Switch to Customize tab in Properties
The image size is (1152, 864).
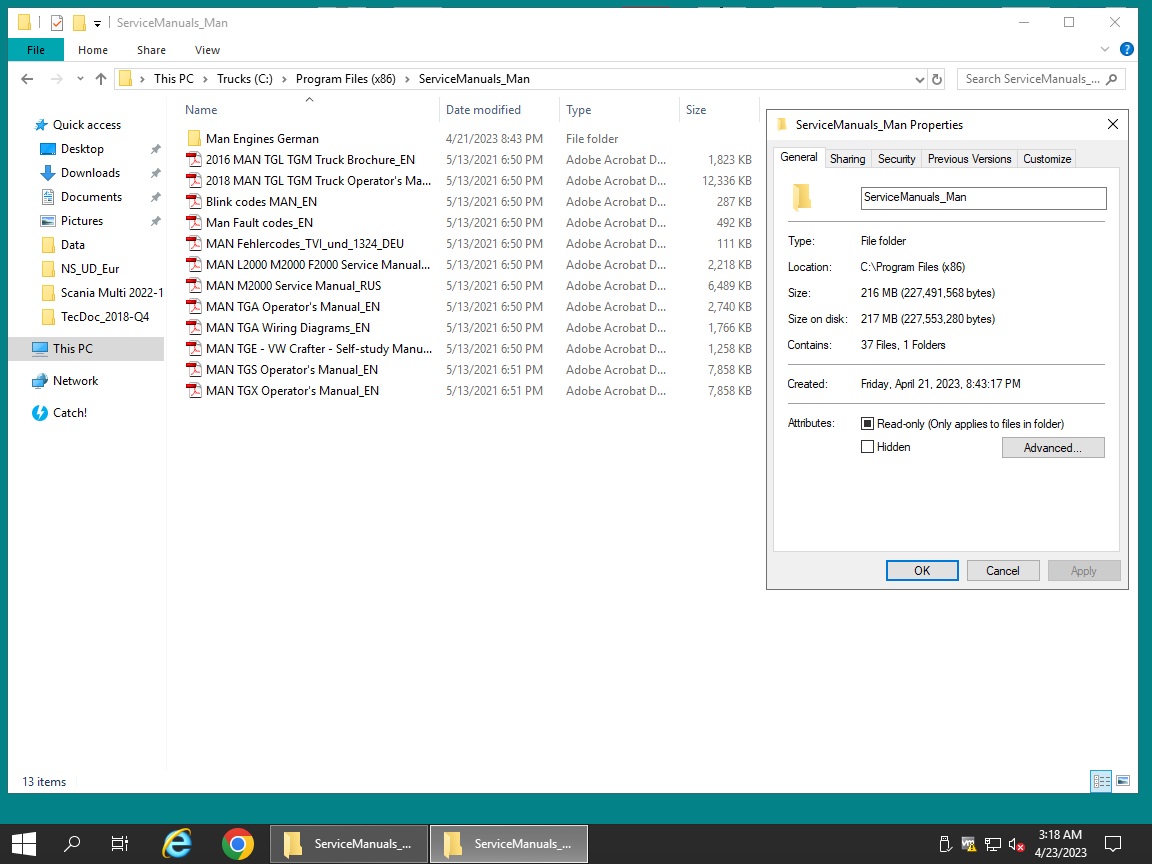[x=1047, y=159]
